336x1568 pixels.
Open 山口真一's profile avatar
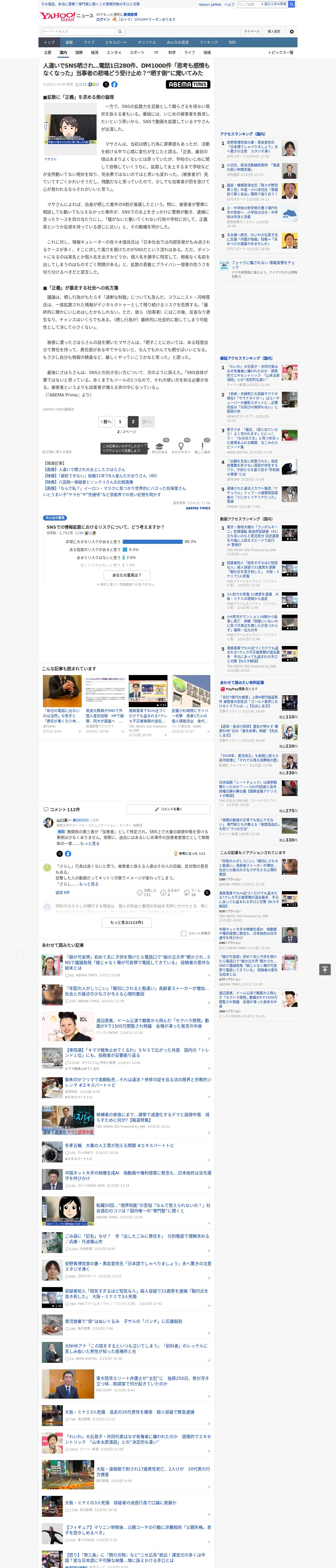[x=48, y=822]
